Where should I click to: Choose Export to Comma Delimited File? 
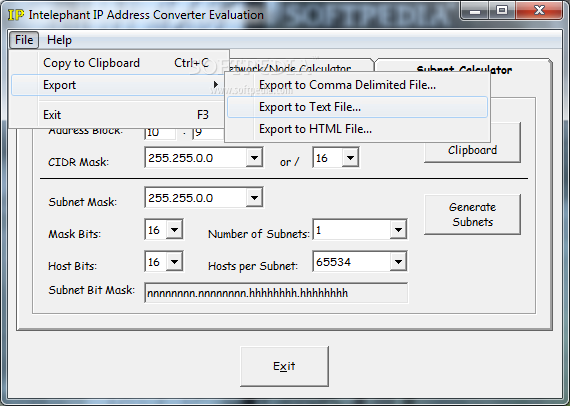click(x=357, y=85)
